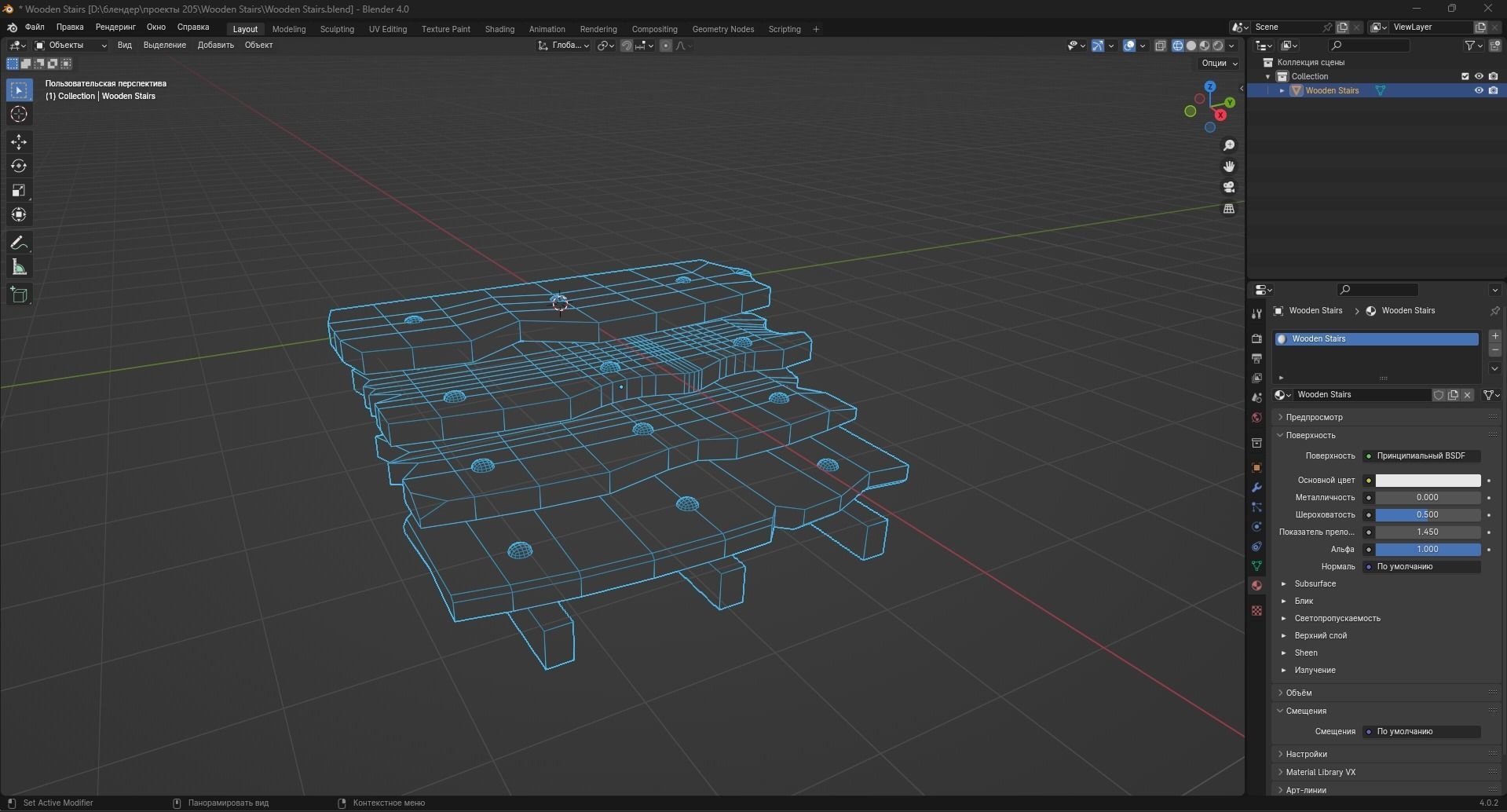Activate the Transform tool
This screenshot has height=812, width=1507.
pyautogui.click(x=19, y=214)
